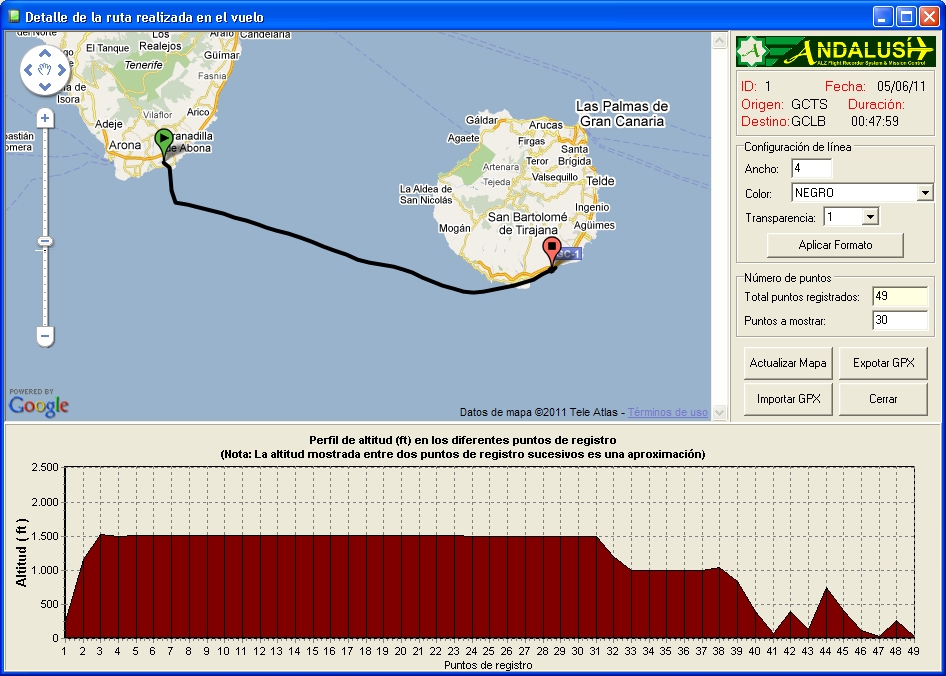The image size is (946, 676).
Task: Click the map zoom slider handle
Action: pyautogui.click(x=45, y=242)
